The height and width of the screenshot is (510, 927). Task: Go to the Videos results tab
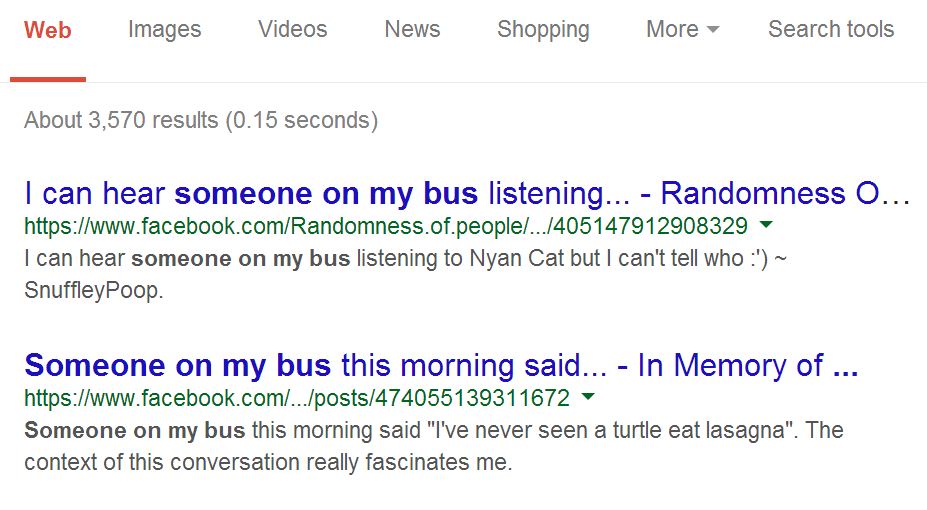coord(292,30)
